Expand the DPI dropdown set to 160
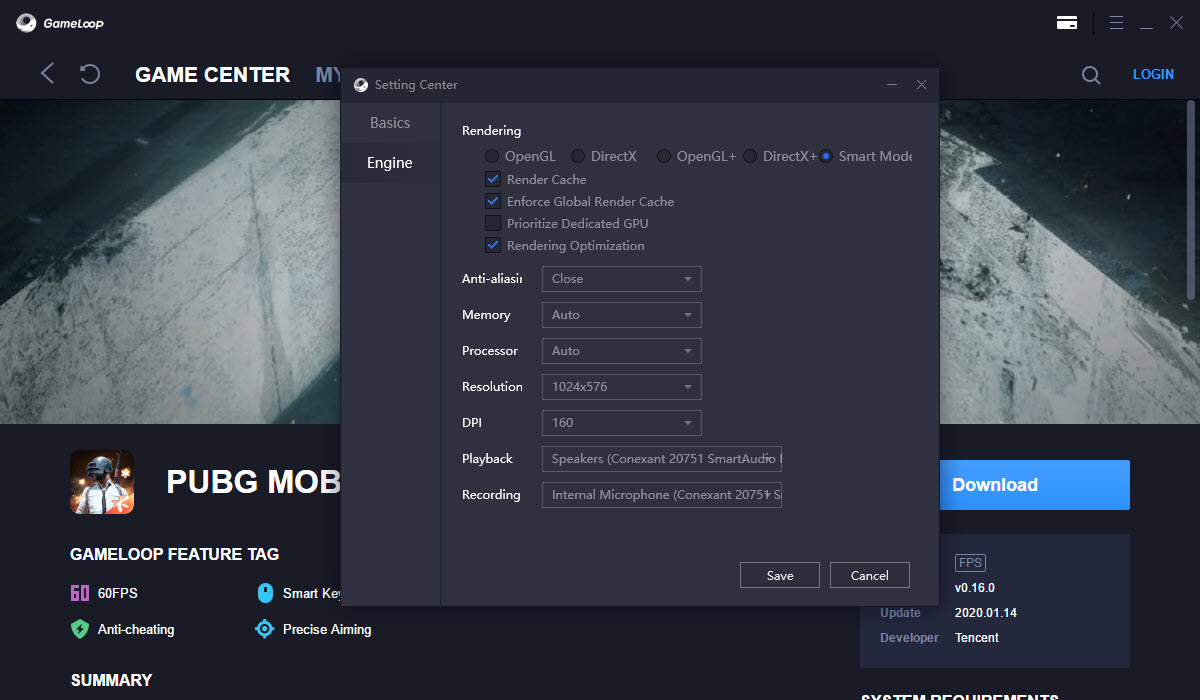1200x700 pixels. coord(621,423)
